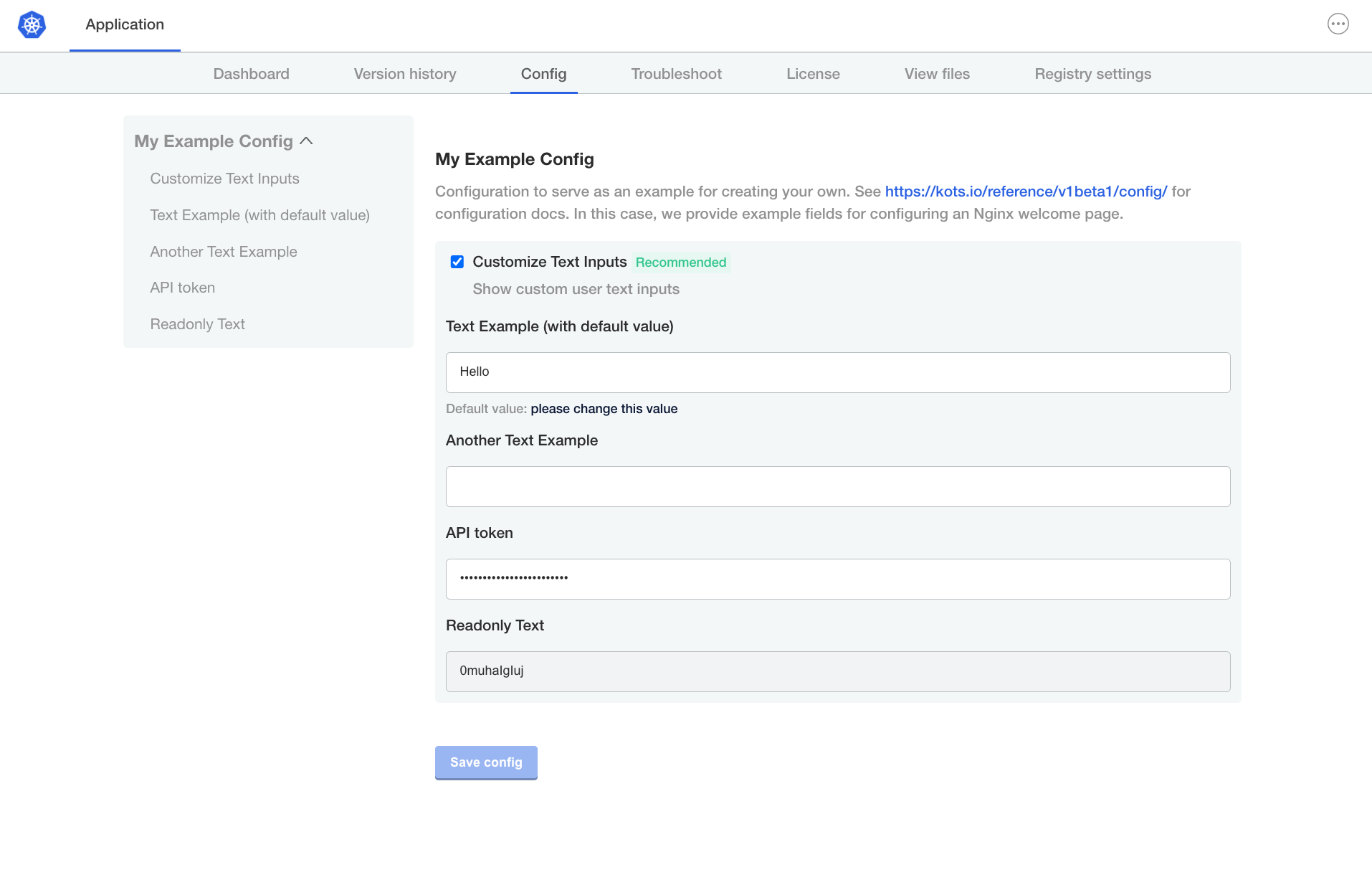Open the License tab

click(x=813, y=73)
